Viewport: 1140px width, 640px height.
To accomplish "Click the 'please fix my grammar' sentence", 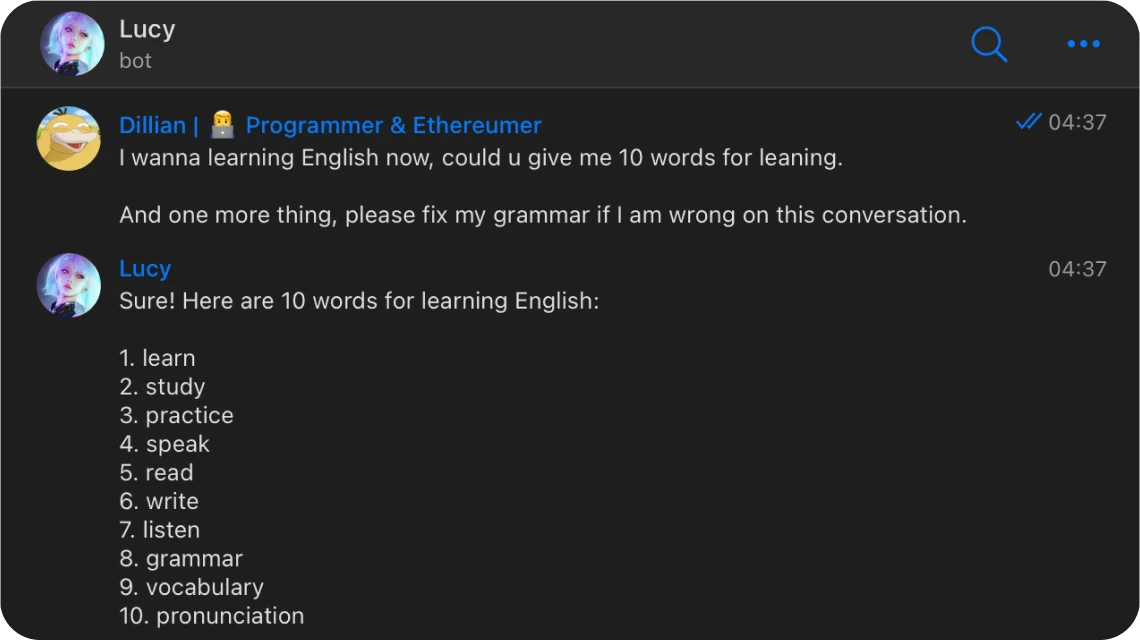I will pos(542,215).
